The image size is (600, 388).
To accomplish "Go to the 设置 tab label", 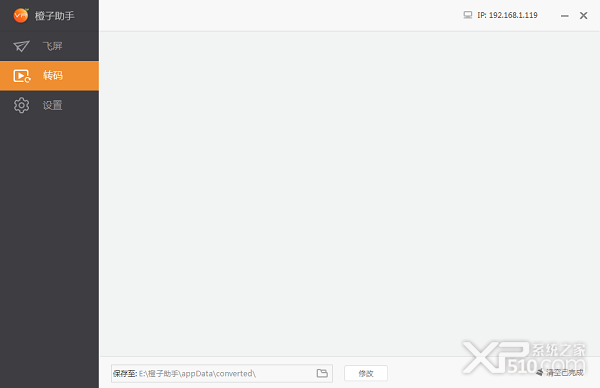I will (52, 105).
